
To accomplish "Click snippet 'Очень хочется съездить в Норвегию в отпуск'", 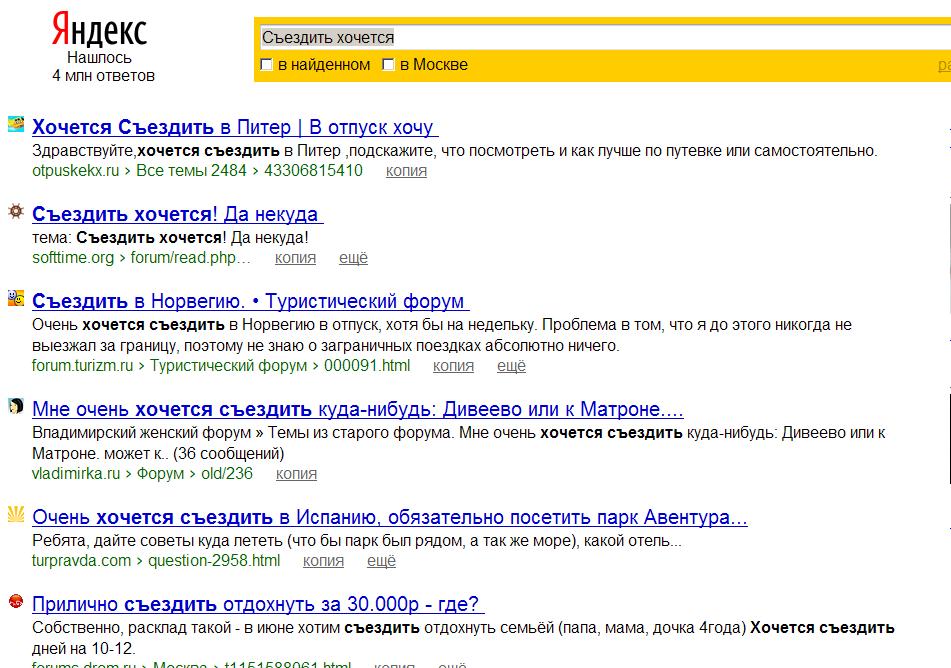I will point(442,335).
